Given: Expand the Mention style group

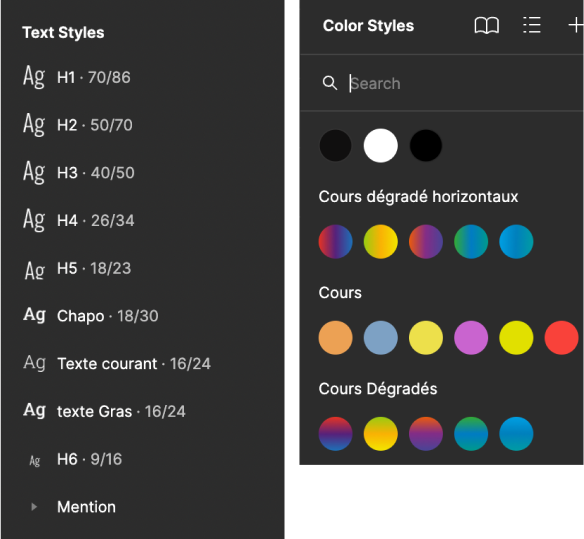Looking at the screenshot, I should 34,507.
